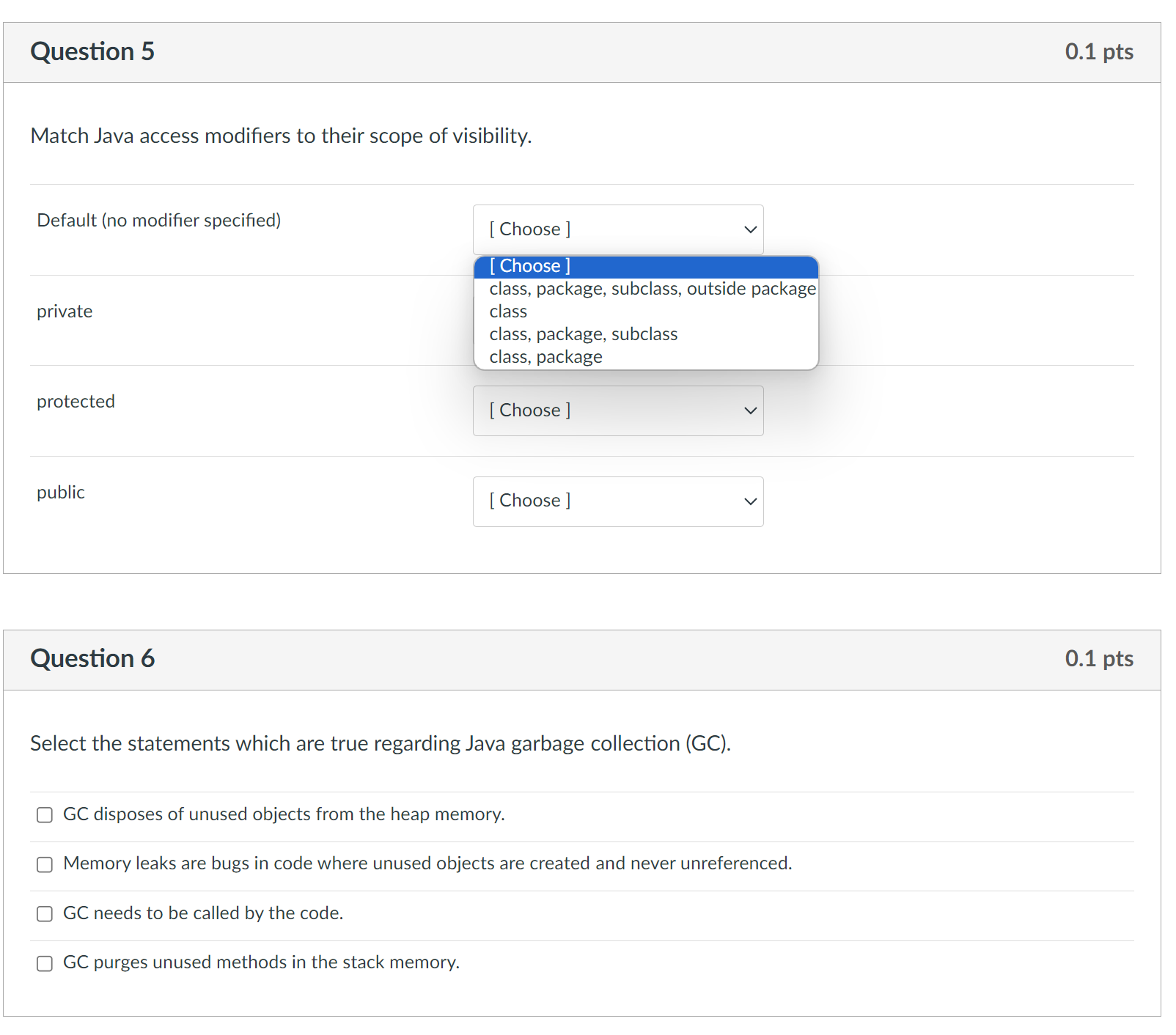
Task: Check 'GC disposes of unused objects' box
Action: [45, 815]
